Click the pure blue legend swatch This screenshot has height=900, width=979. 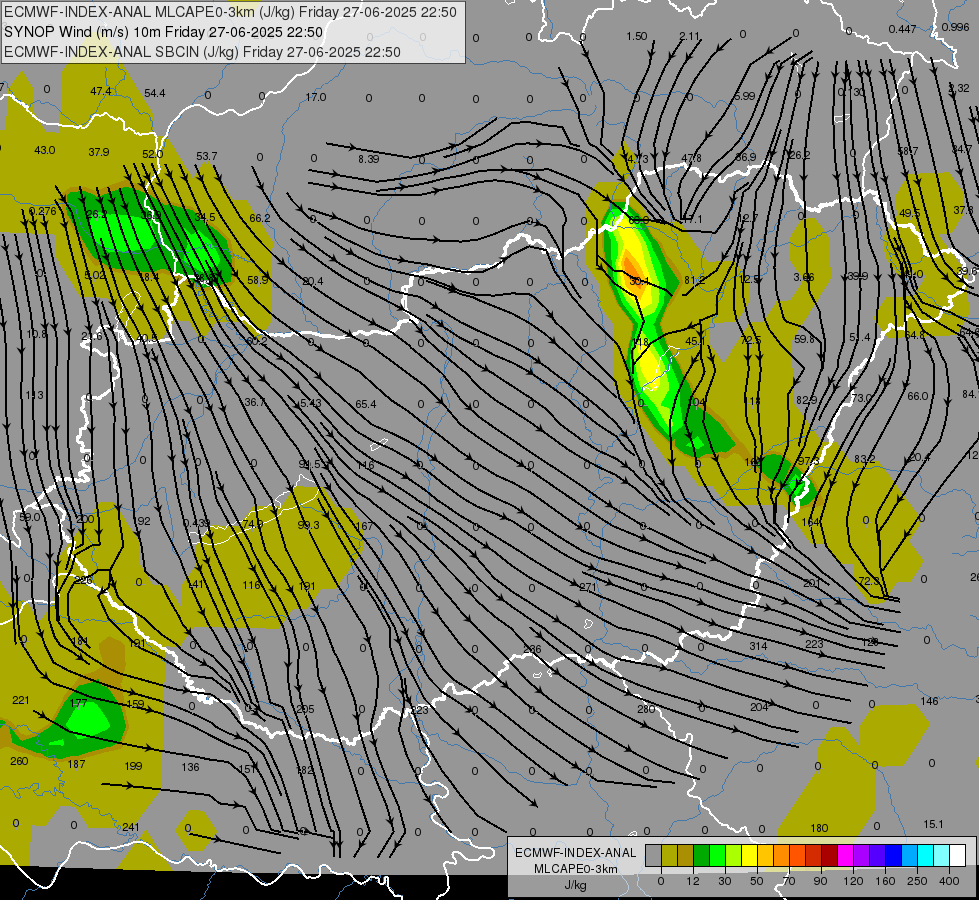click(x=893, y=856)
